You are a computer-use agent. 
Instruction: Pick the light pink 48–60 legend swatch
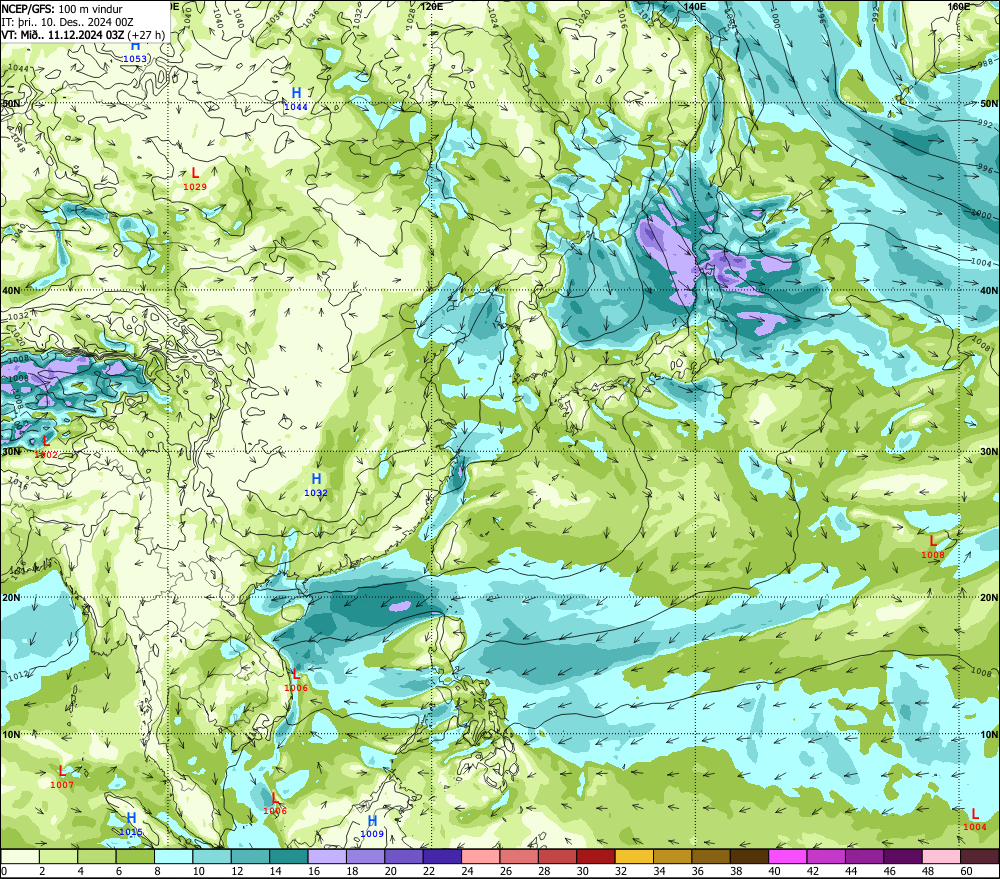tap(942, 856)
